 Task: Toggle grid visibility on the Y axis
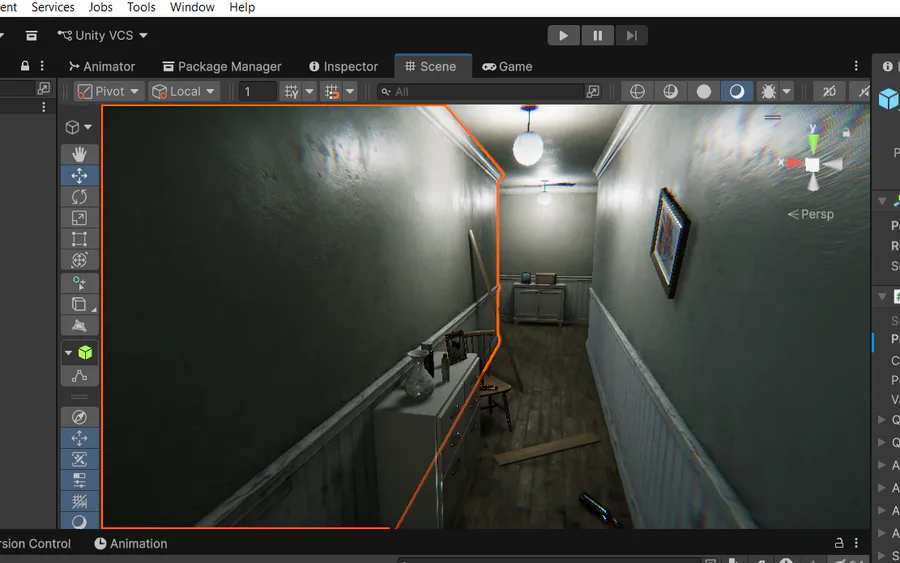(x=292, y=91)
